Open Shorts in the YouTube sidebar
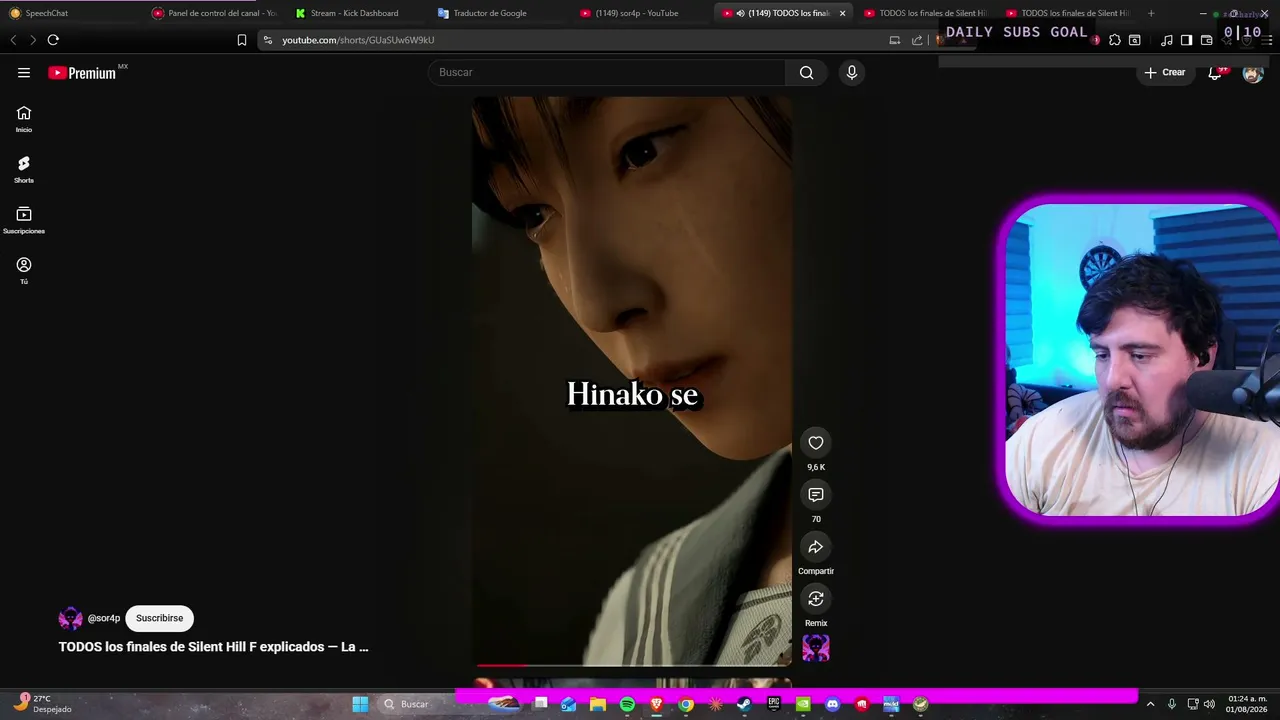 point(24,169)
